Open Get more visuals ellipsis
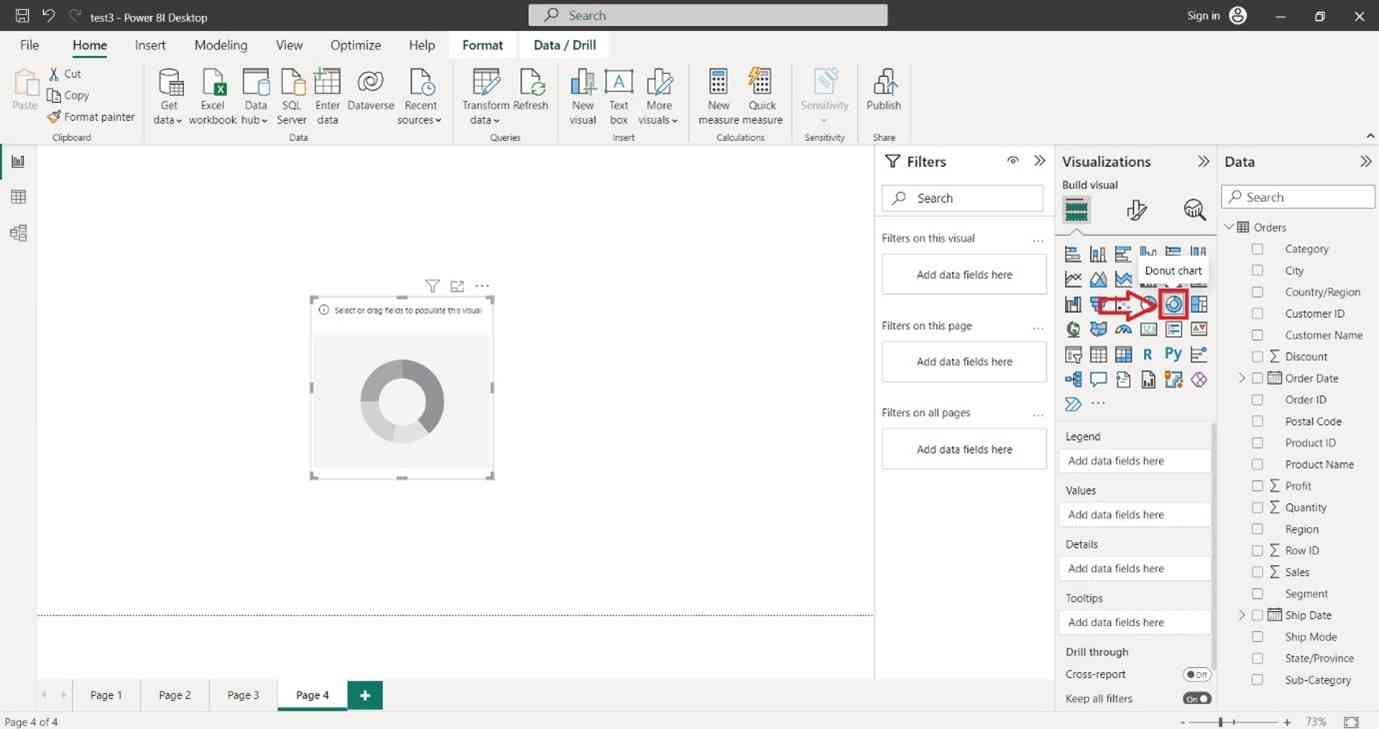 point(1098,404)
